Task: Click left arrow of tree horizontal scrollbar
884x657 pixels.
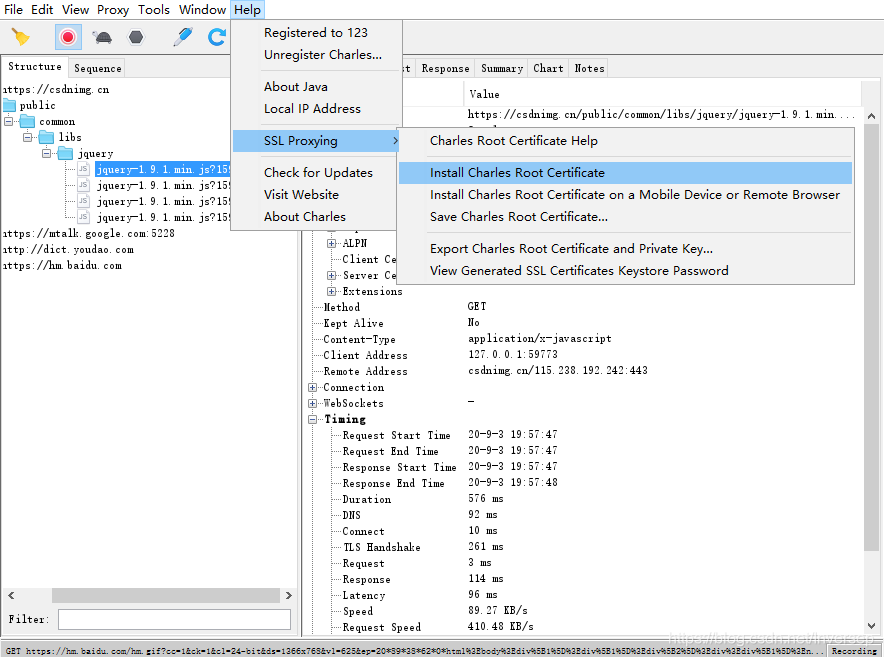Action: tap(11, 596)
